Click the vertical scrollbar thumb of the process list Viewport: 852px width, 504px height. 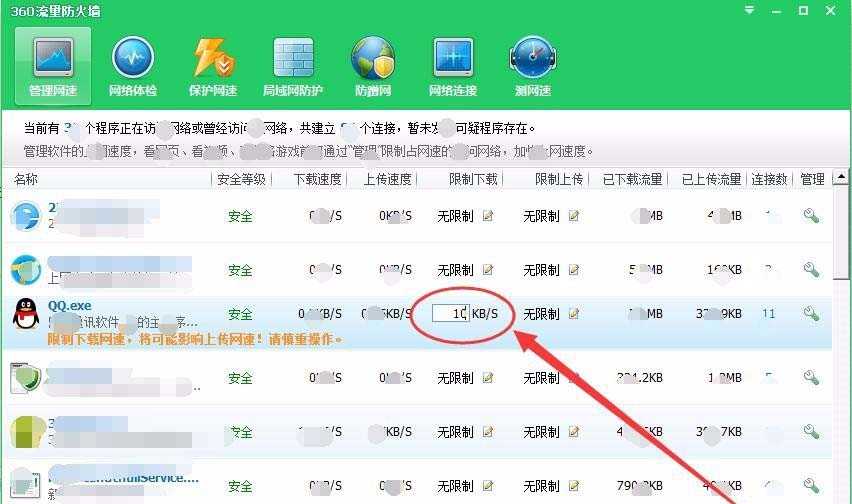pyautogui.click(x=841, y=232)
